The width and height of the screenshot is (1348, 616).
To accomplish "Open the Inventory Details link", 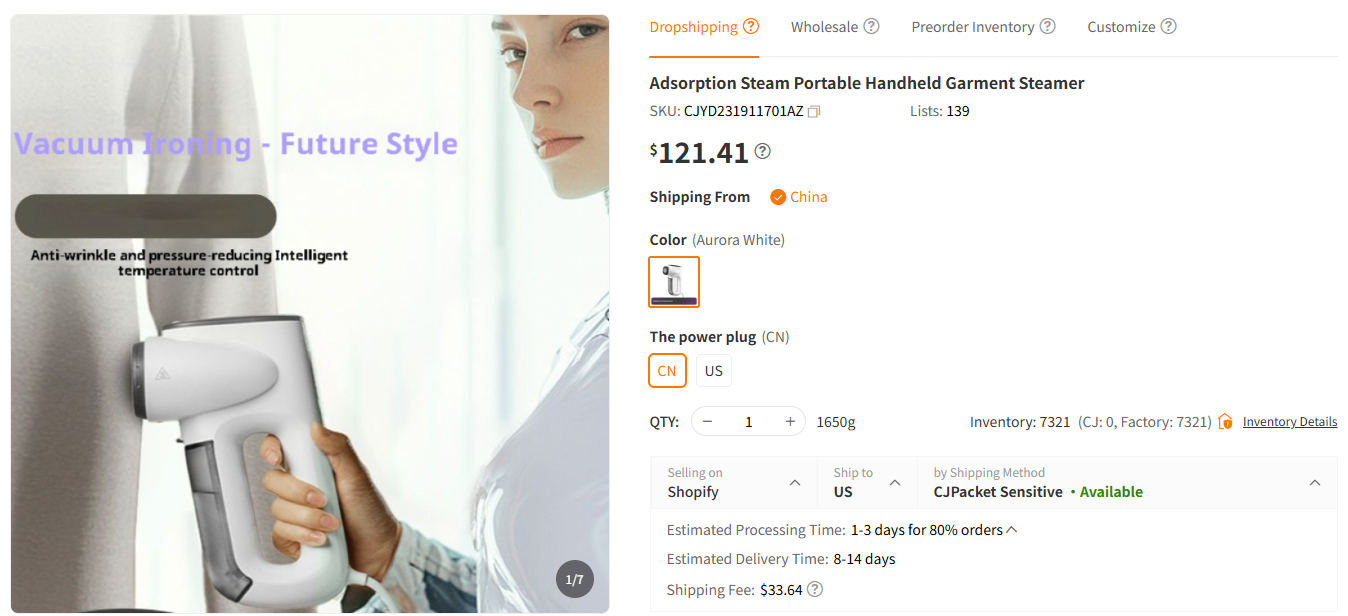I will [1289, 421].
